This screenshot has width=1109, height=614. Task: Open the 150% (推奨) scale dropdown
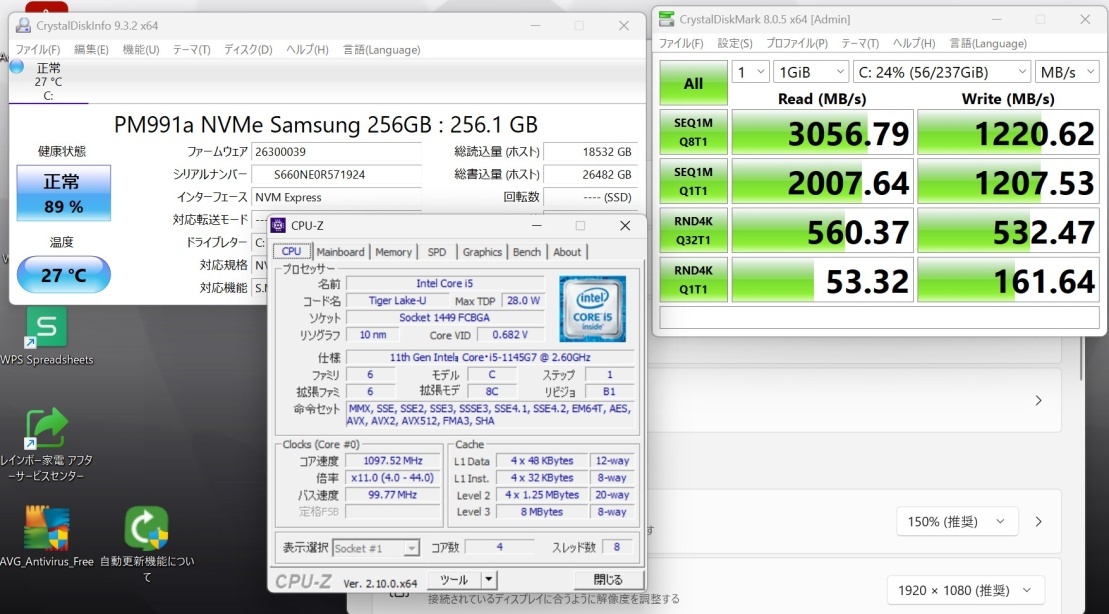[x=957, y=521]
